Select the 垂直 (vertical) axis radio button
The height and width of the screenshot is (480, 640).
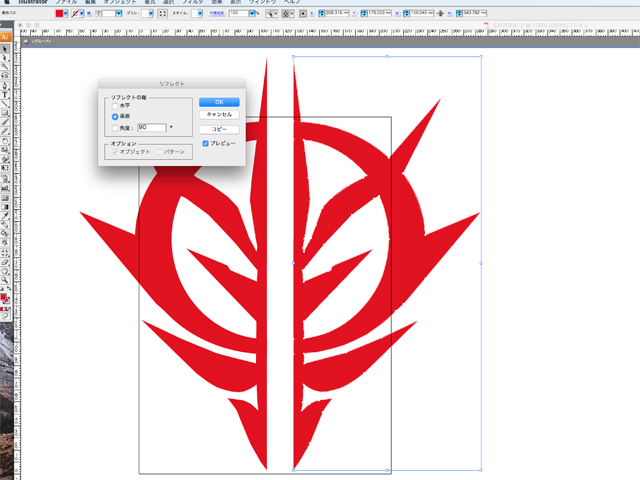tap(115, 117)
